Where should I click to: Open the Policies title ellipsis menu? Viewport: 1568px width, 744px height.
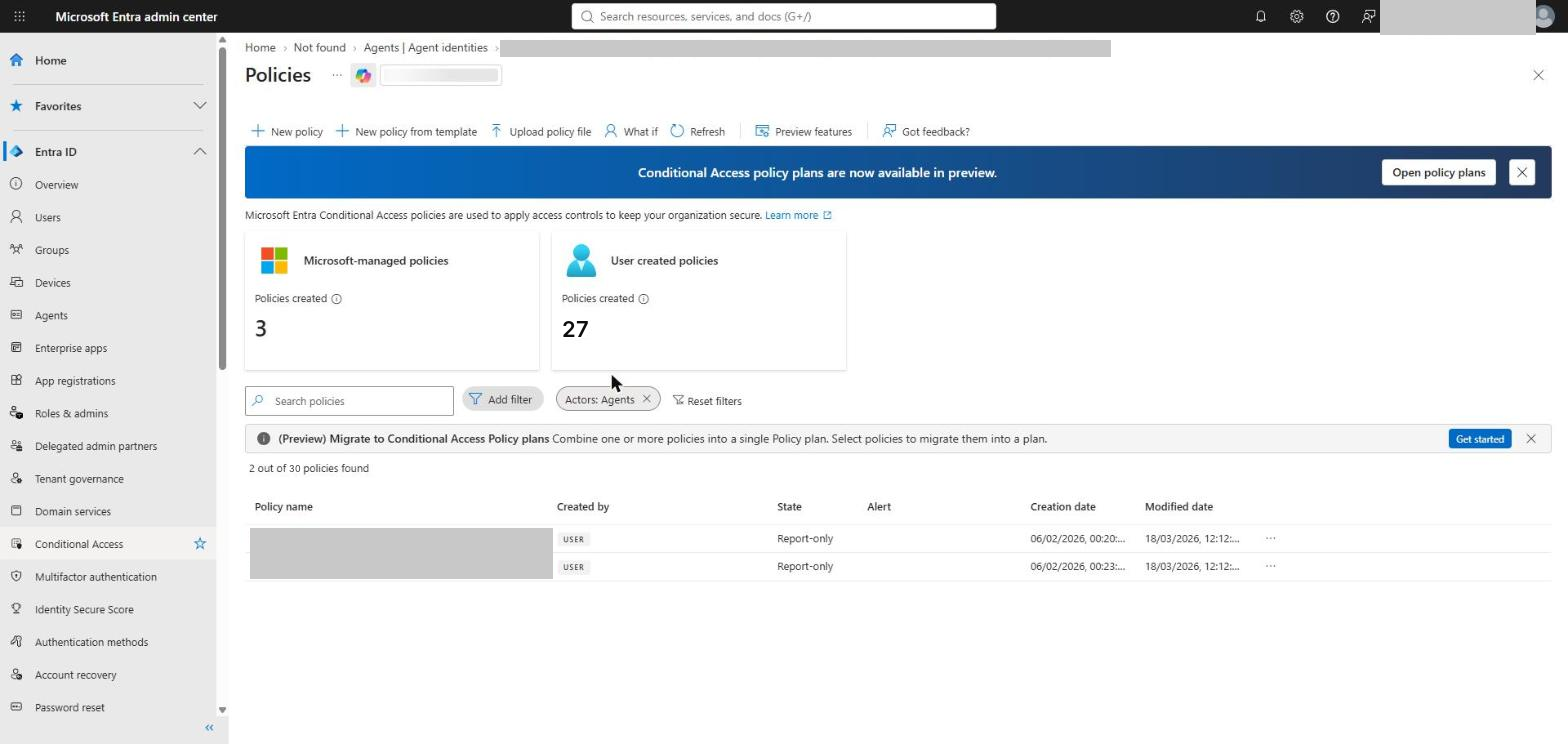337,75
